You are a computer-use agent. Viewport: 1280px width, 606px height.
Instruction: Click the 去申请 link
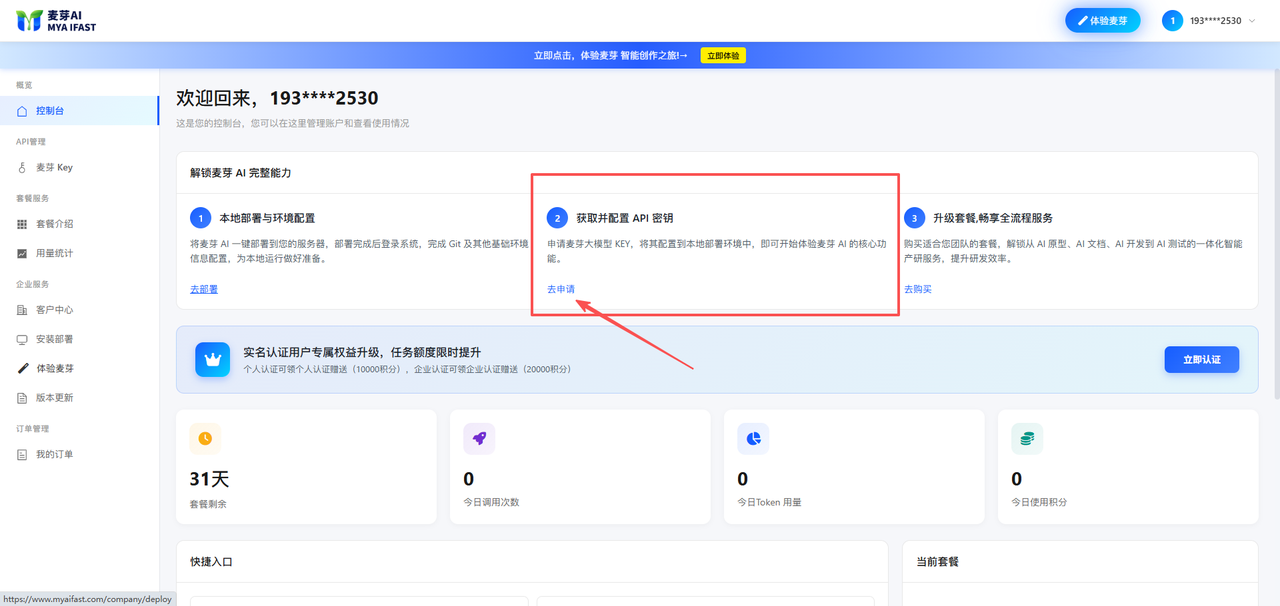coord(561,289)
